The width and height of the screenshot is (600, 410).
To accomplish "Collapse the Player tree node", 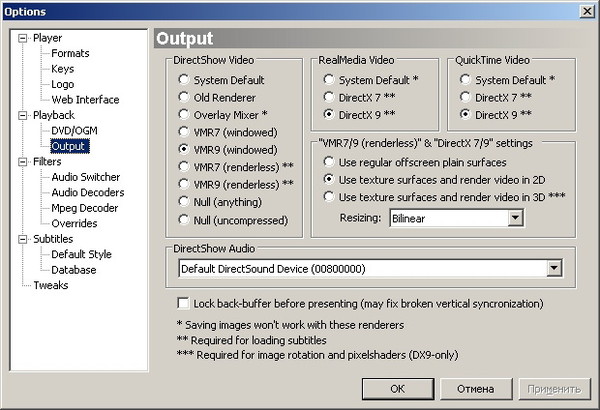I will [23, 38].
